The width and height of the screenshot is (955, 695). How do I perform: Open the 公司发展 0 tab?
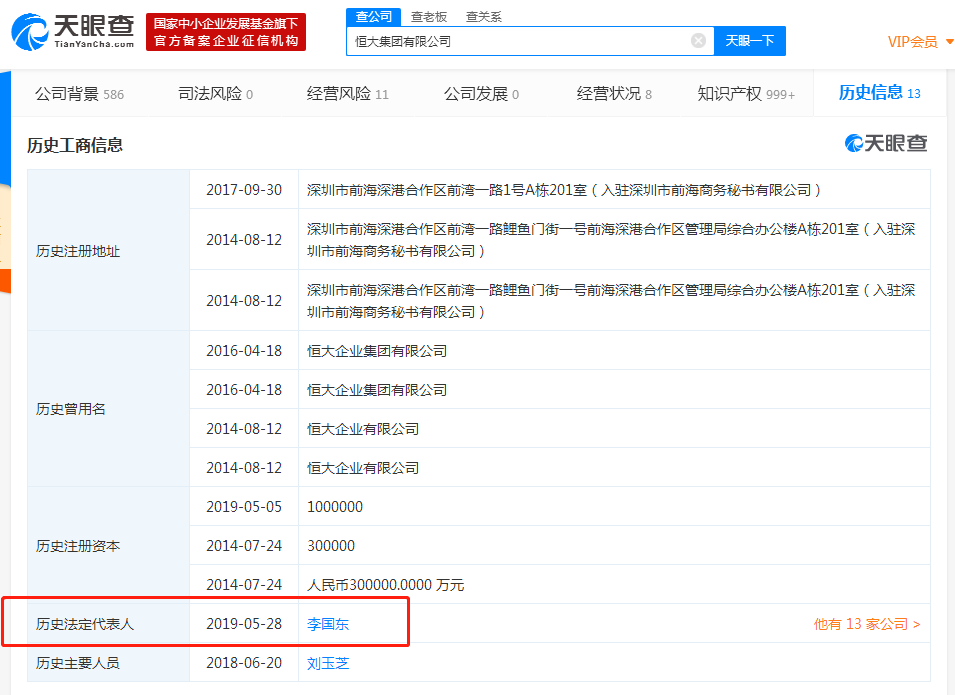(x=481, y=94)
